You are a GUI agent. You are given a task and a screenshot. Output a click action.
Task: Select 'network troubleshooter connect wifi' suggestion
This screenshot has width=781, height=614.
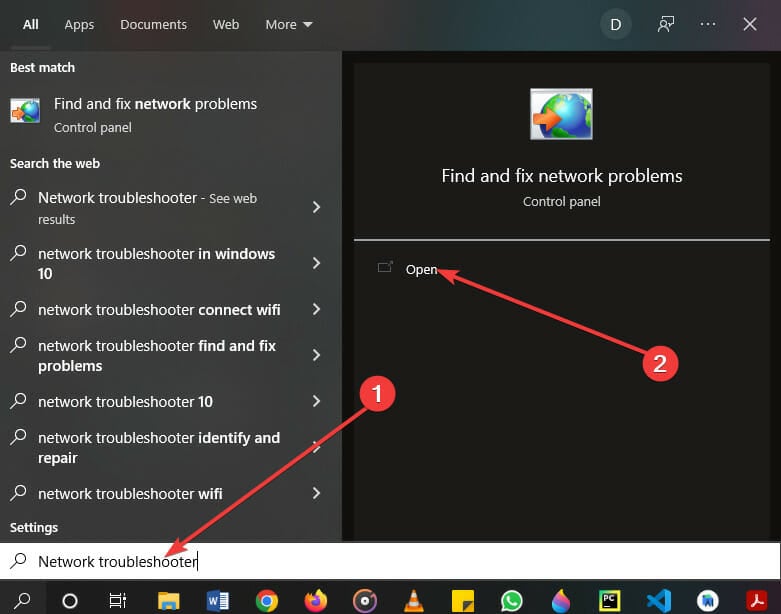pyautogui.click(x=171, y=310)
